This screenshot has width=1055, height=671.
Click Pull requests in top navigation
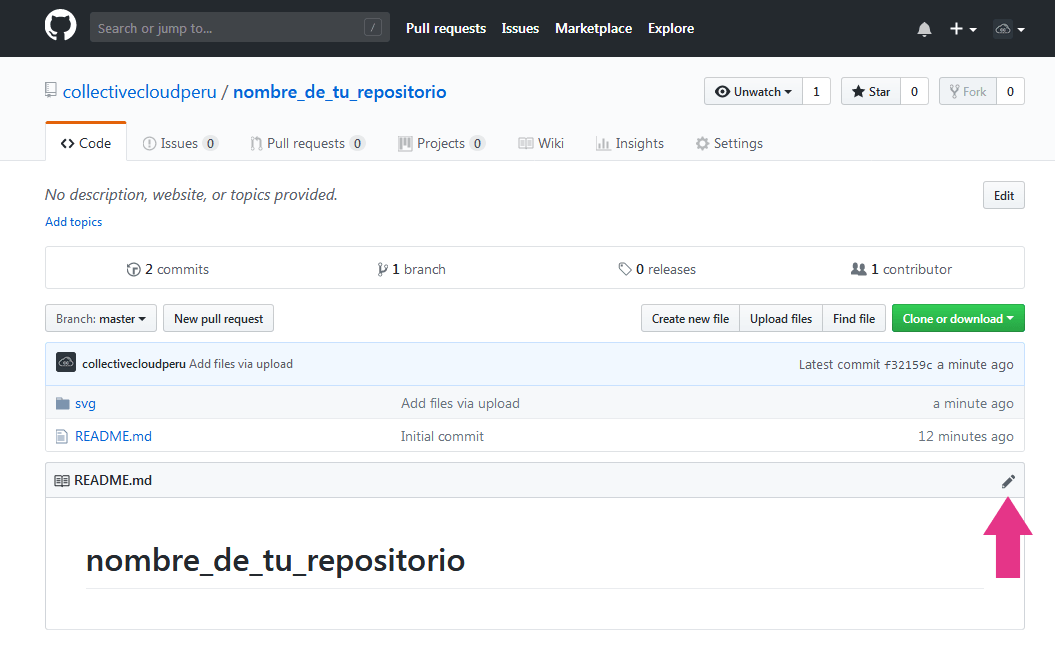click(445, 28)
